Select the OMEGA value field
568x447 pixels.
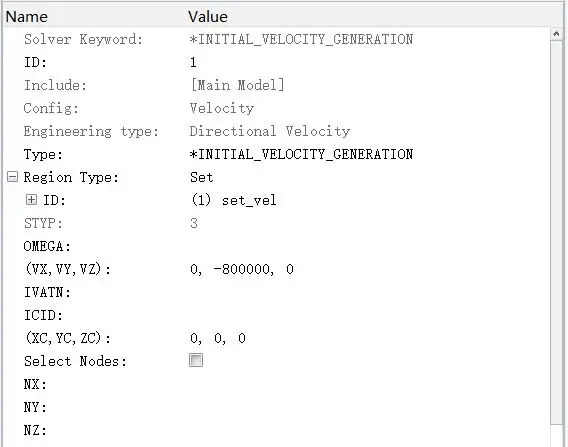(x=368, y=246)
